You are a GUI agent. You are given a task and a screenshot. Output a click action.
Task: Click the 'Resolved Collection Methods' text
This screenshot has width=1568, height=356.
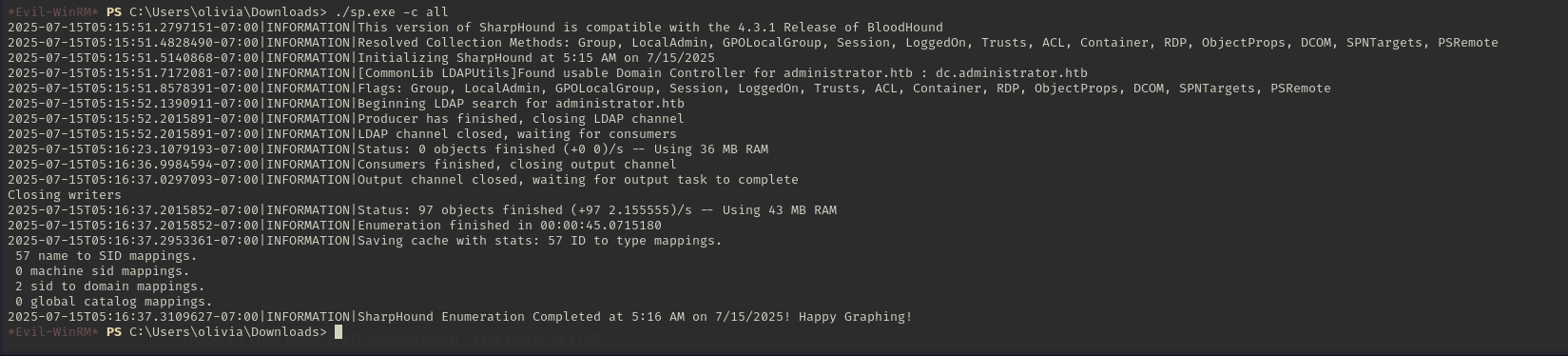point(460,43)
